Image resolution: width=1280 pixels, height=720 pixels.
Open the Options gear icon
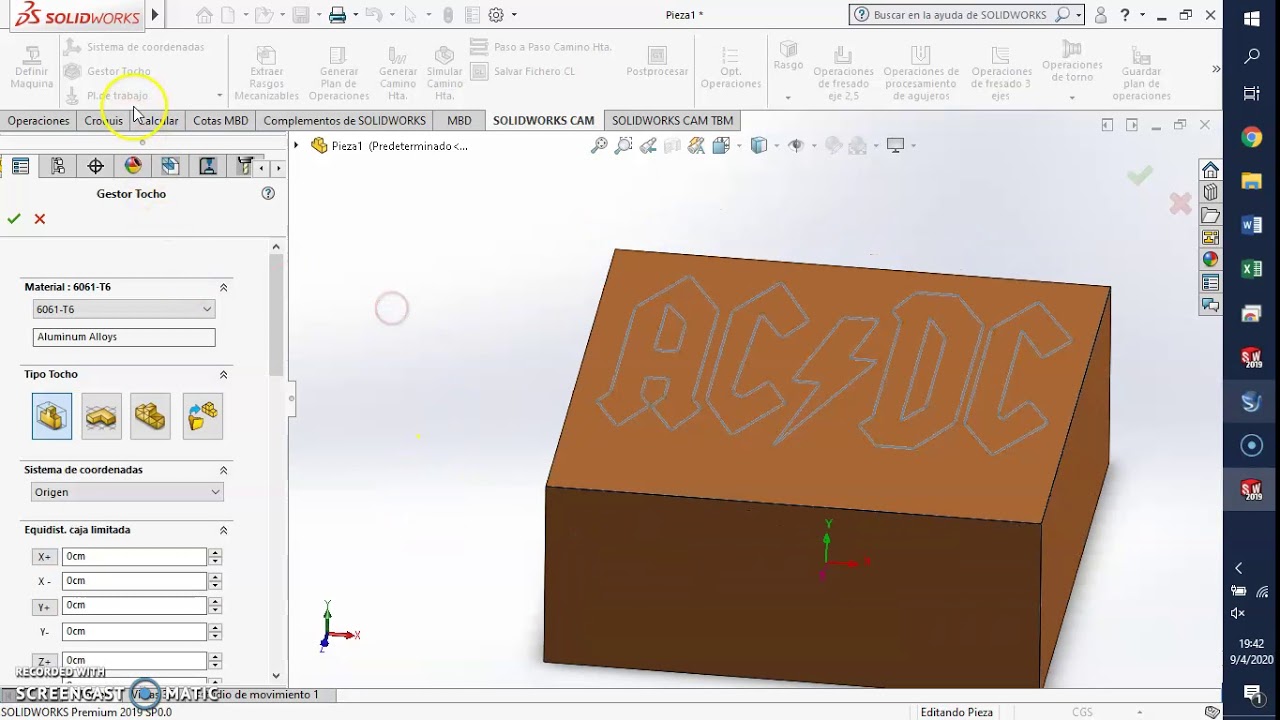[x=496, y=15]
